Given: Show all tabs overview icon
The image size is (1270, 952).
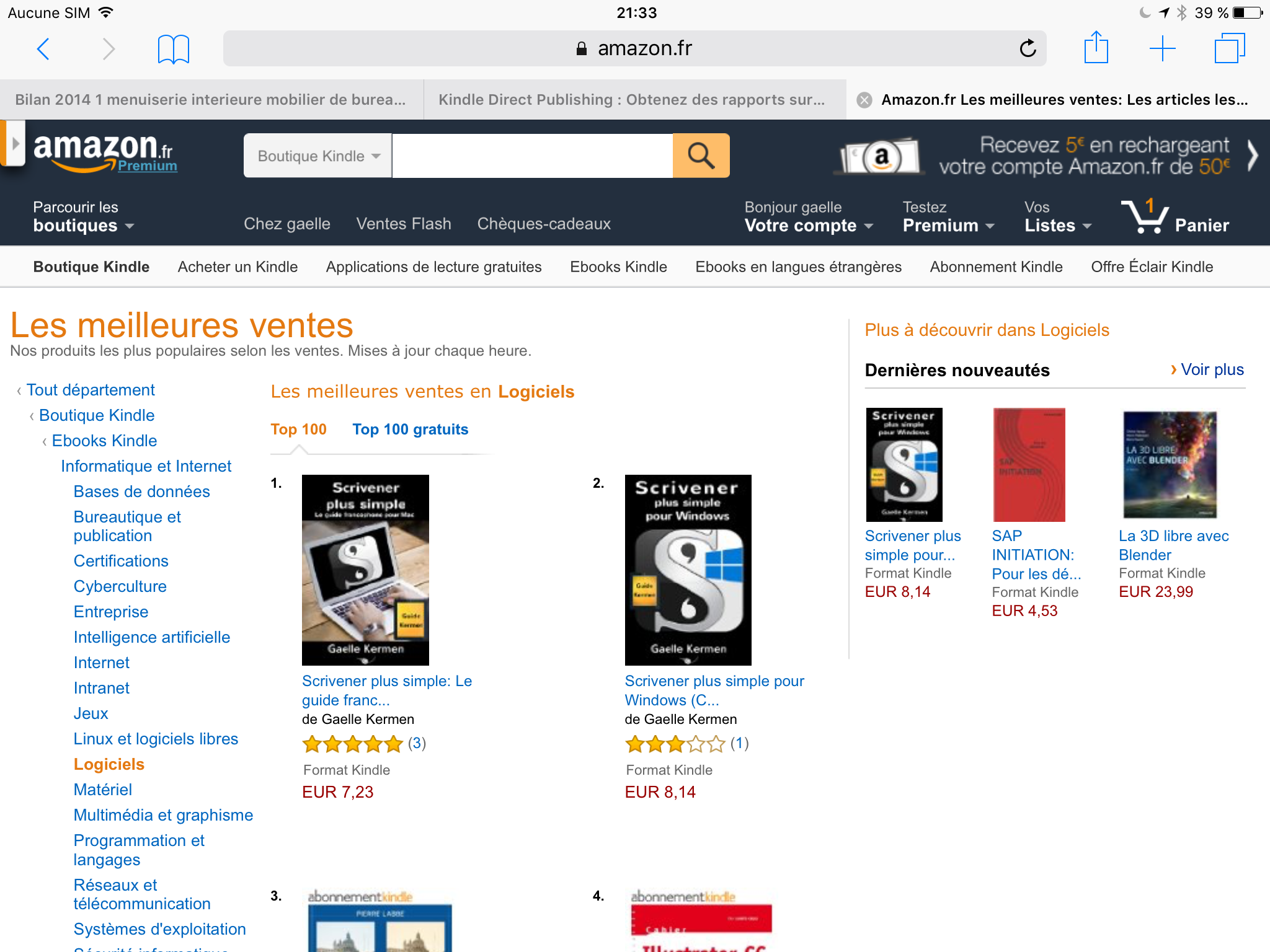Looking at the screenshot, I should pyautogui.click(x=1229, y=48).
